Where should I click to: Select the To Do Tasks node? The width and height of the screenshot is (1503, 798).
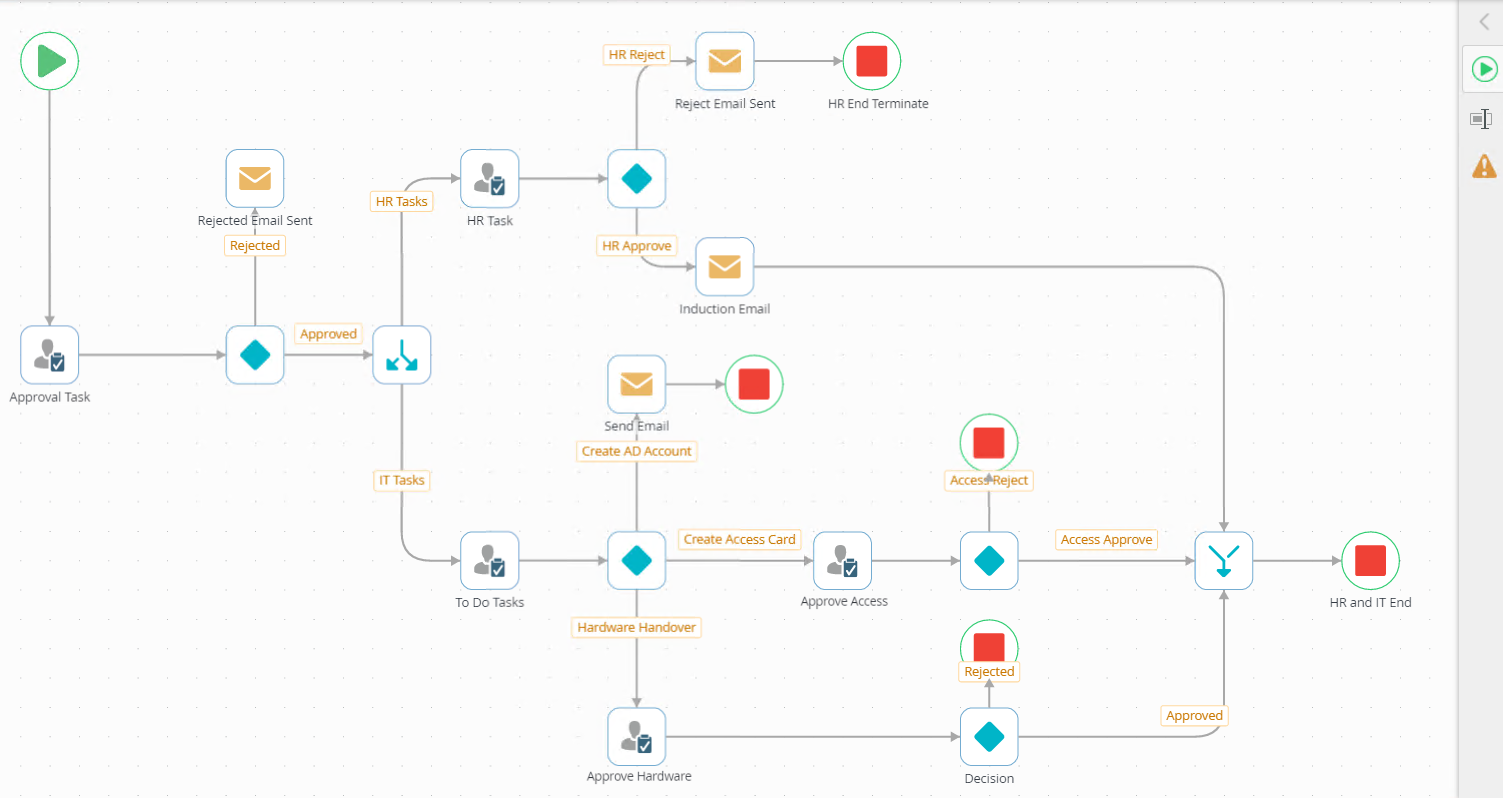tap(490, 561)
